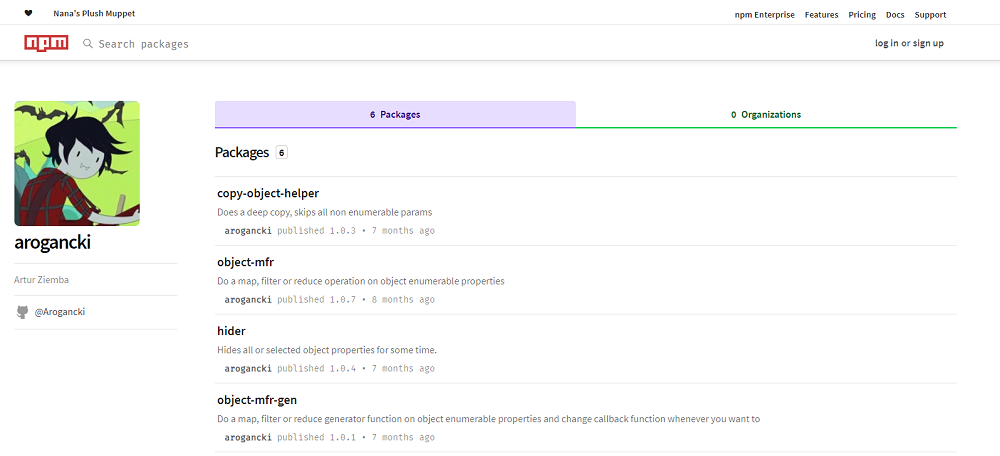
Task: Open the Features page link
Action: coord(821,15)
